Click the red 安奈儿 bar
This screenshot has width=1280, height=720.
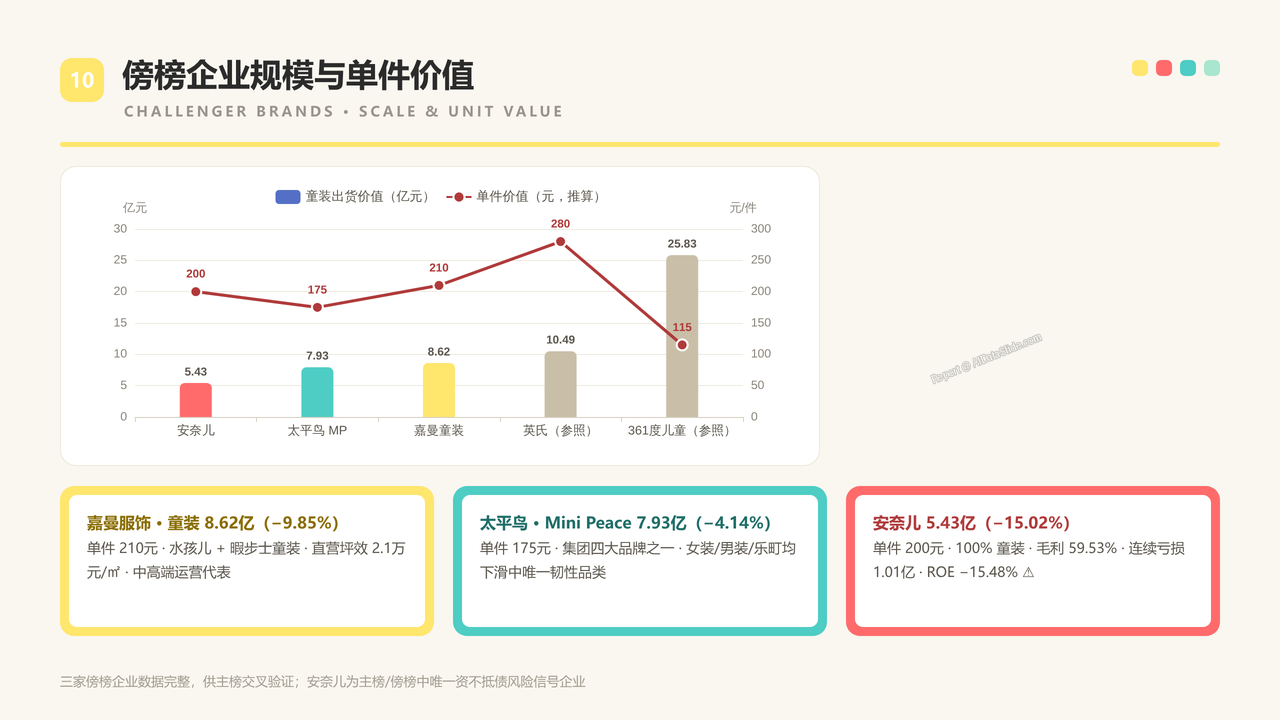[196, 400]
